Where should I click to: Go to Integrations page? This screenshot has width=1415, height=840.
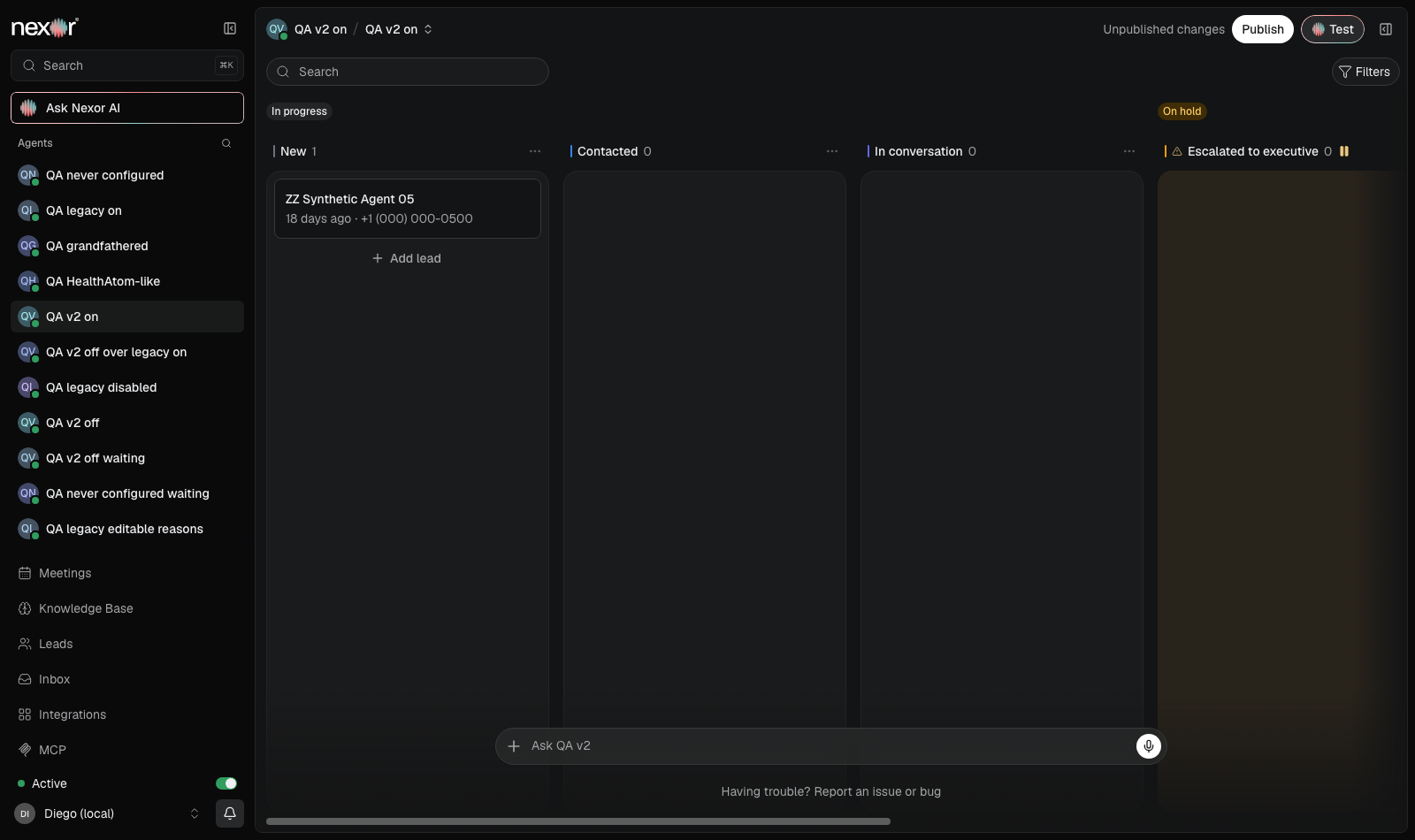coord(127,714)
